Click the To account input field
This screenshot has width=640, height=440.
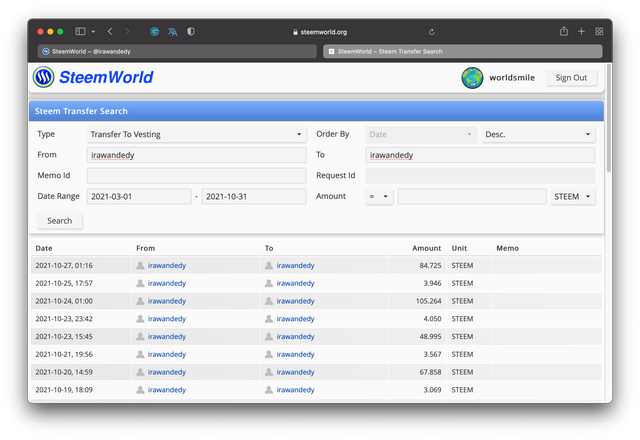coord(480,155)
